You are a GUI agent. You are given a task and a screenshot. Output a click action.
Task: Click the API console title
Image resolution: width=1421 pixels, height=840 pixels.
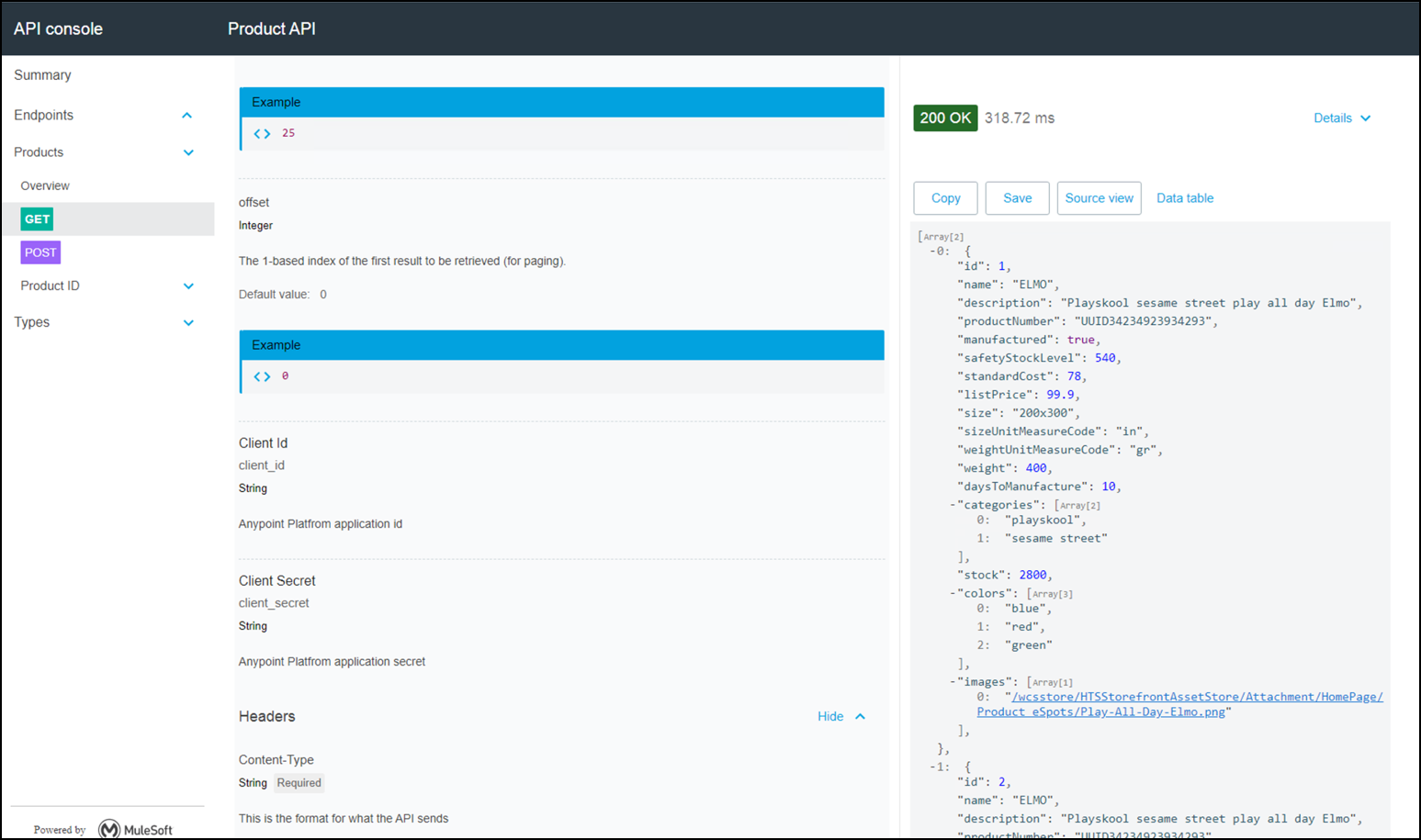tap(58, 29)
